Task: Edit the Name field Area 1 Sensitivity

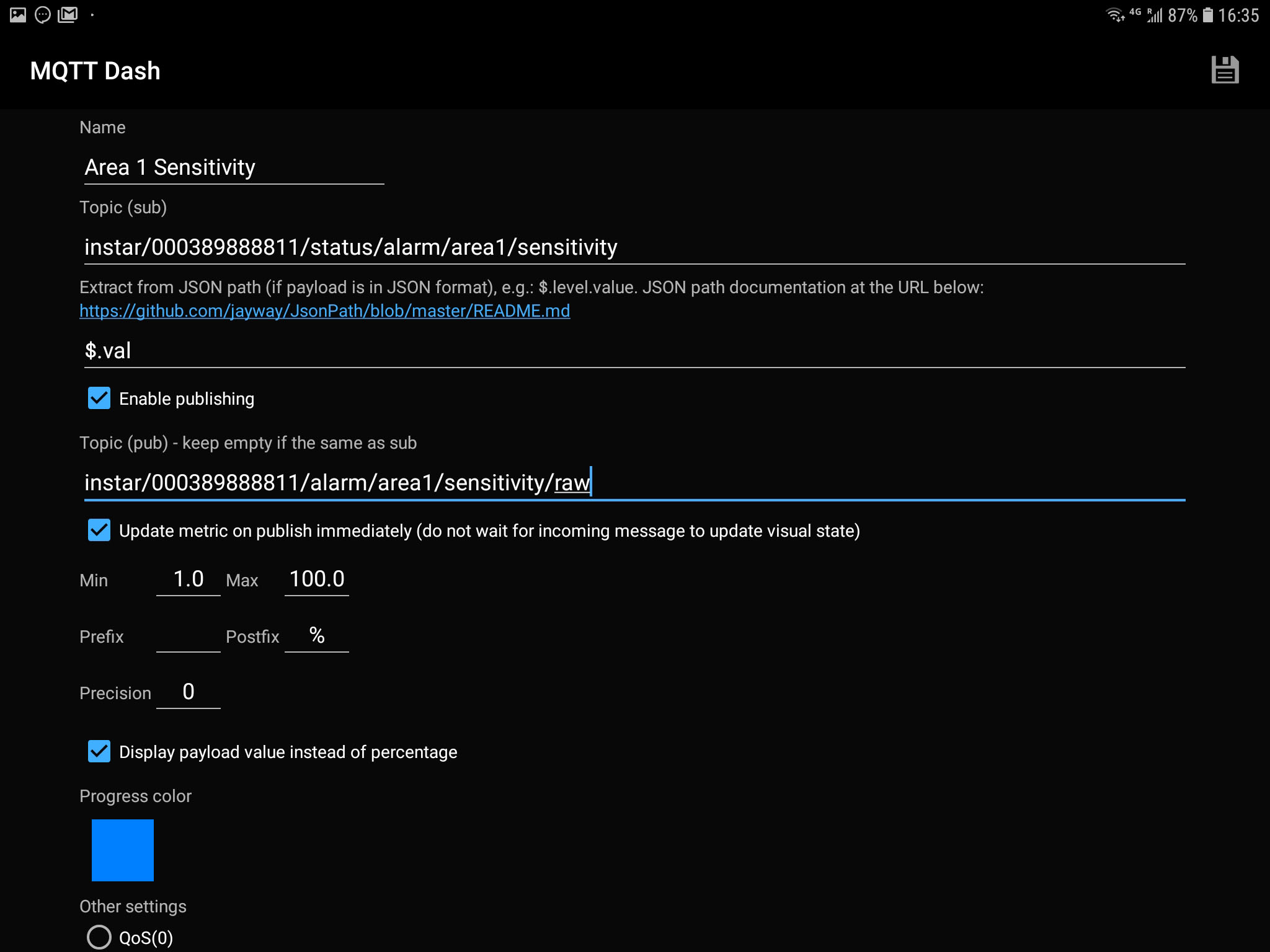Action: tap(234, 167)
